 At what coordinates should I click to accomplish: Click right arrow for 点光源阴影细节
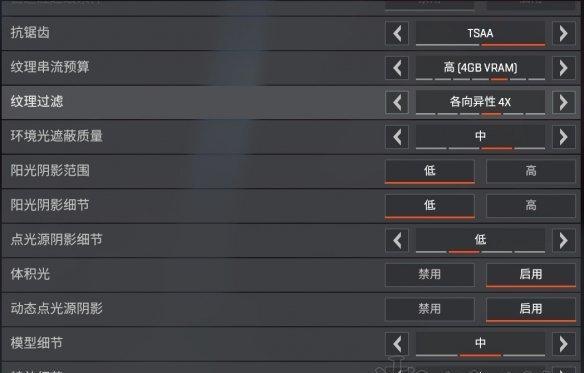[564, 240]
